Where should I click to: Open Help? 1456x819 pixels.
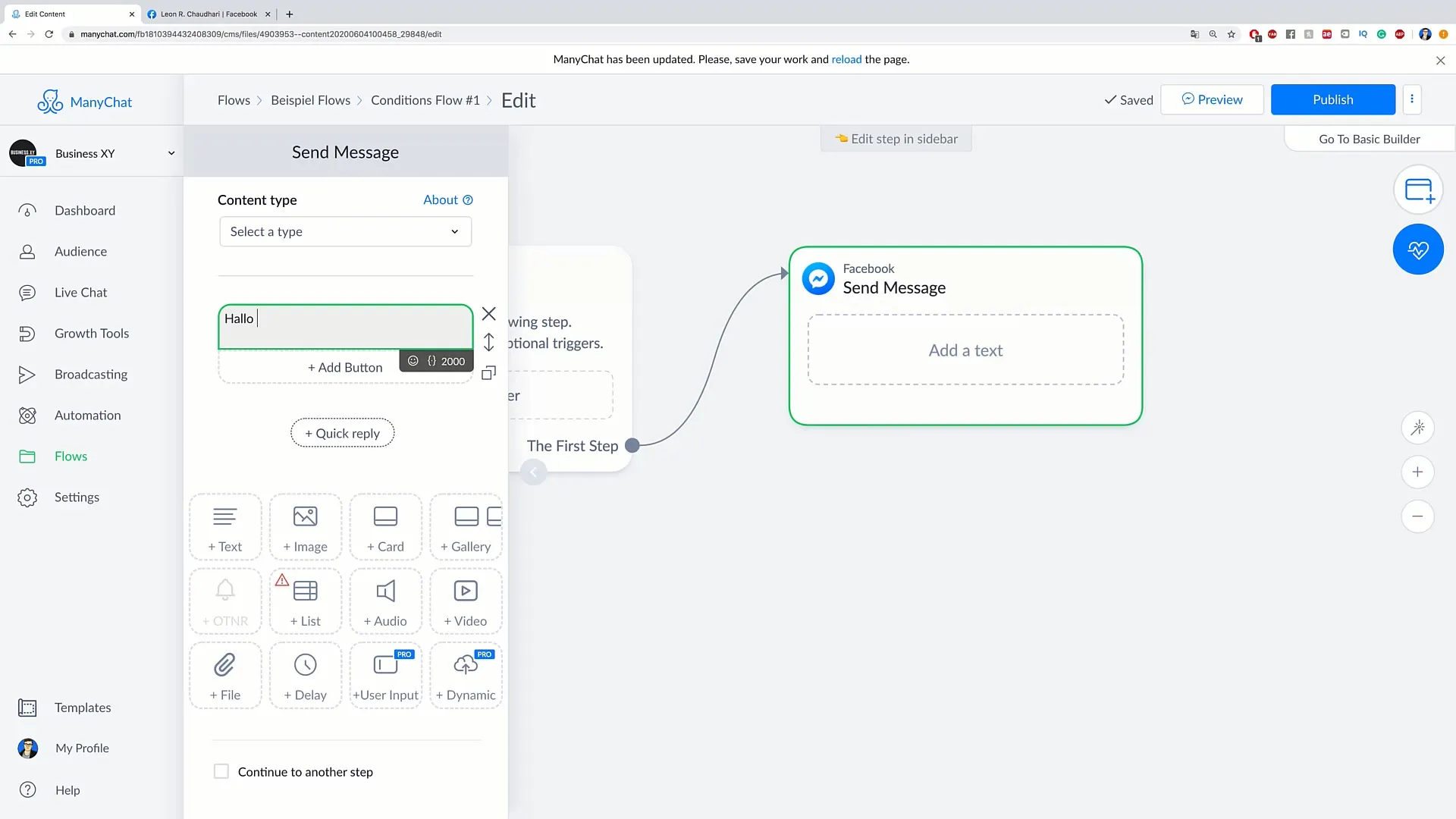point(67,790)
